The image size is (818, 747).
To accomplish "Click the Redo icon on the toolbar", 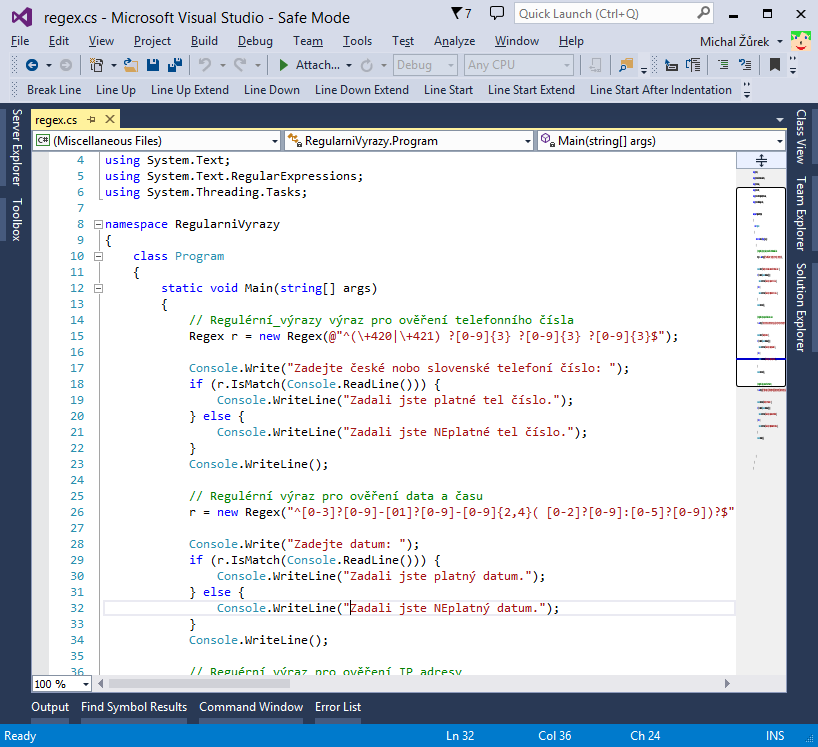I will click(240, 66).
